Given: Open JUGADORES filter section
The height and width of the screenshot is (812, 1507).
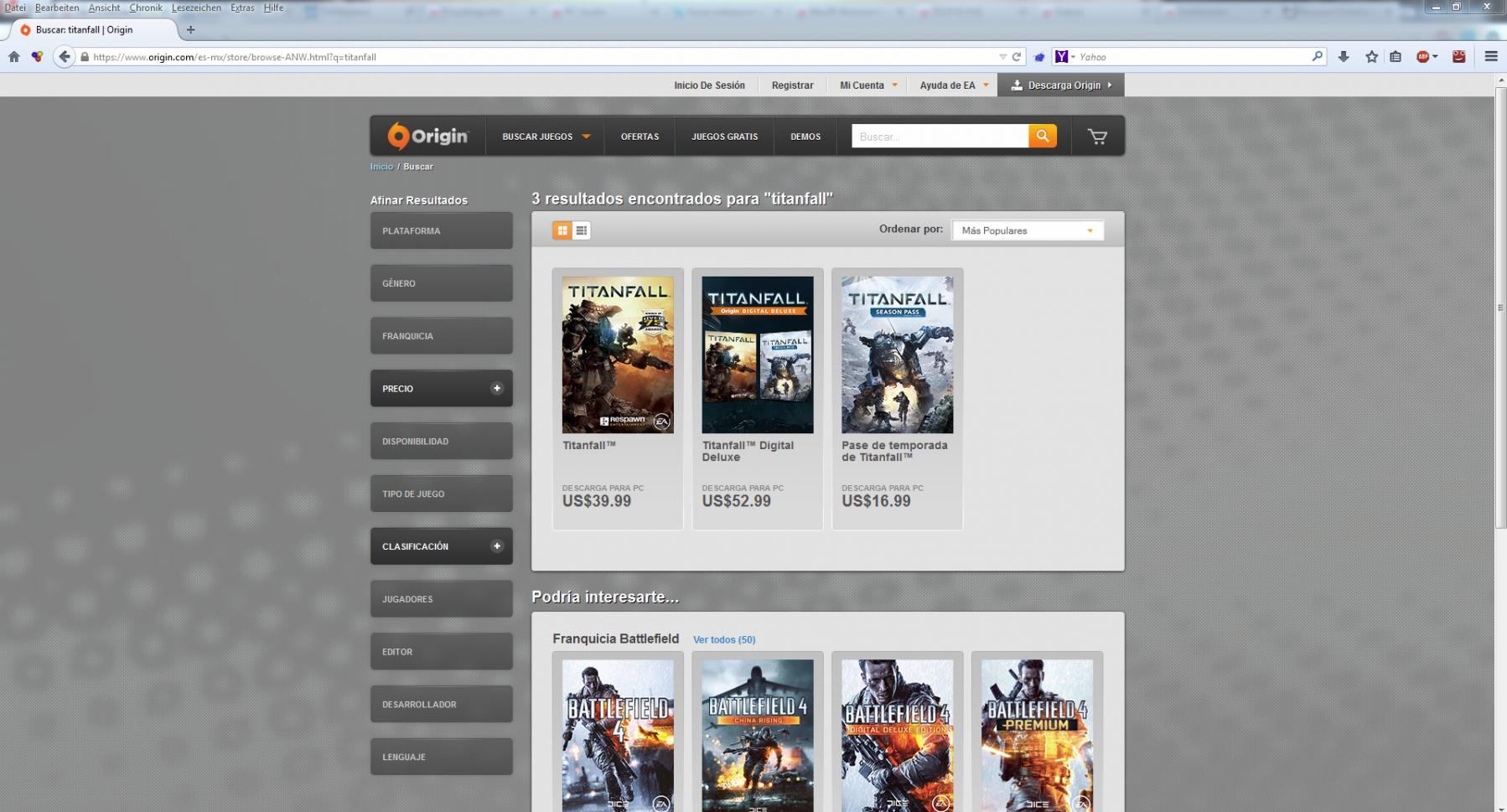Looking at the screenshot, I should tap(442, 599).
